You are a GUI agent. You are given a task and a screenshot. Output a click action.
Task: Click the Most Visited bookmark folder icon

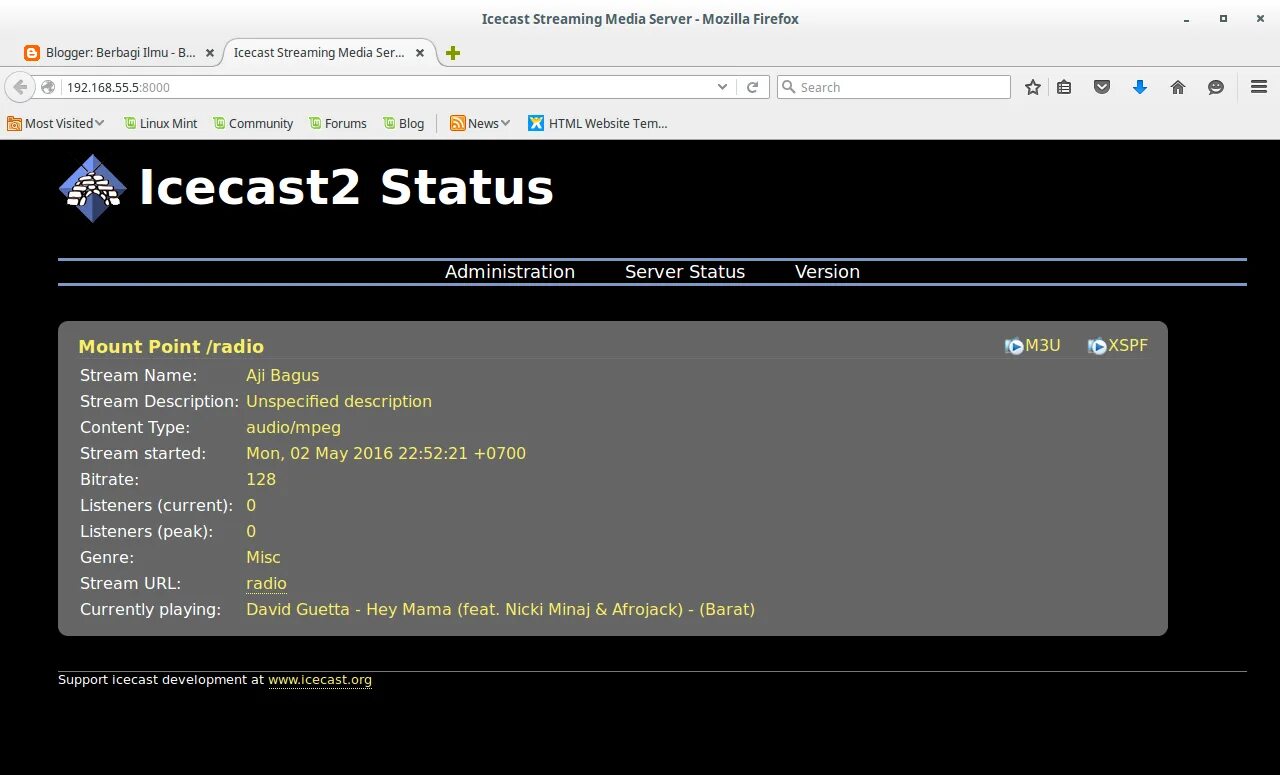tap(14, 123)
